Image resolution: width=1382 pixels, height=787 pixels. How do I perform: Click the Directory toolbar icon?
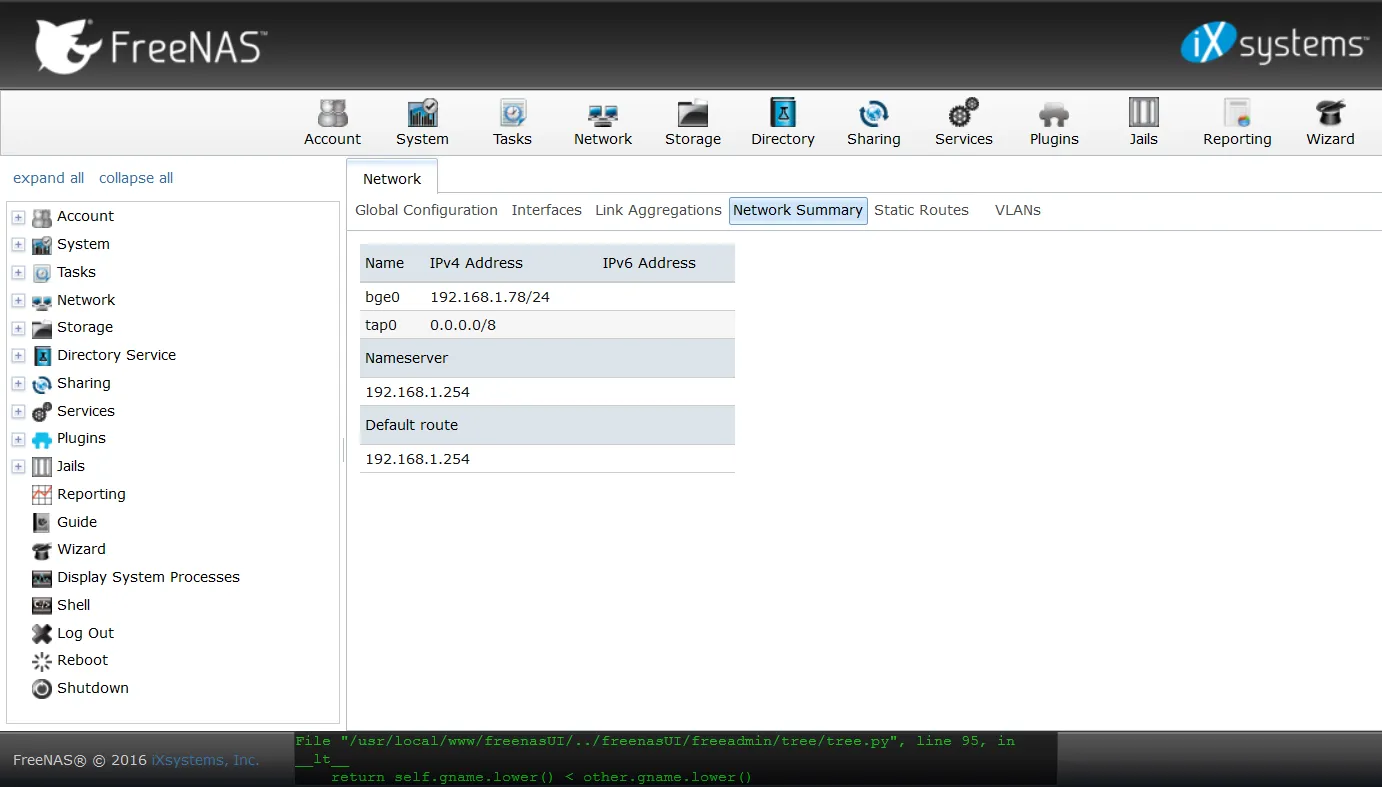tap(782, 120)
